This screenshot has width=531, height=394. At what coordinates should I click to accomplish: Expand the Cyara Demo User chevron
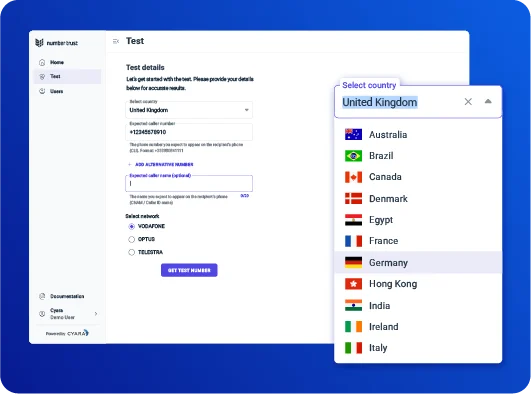pyautogui.click(x=96, y=314)
